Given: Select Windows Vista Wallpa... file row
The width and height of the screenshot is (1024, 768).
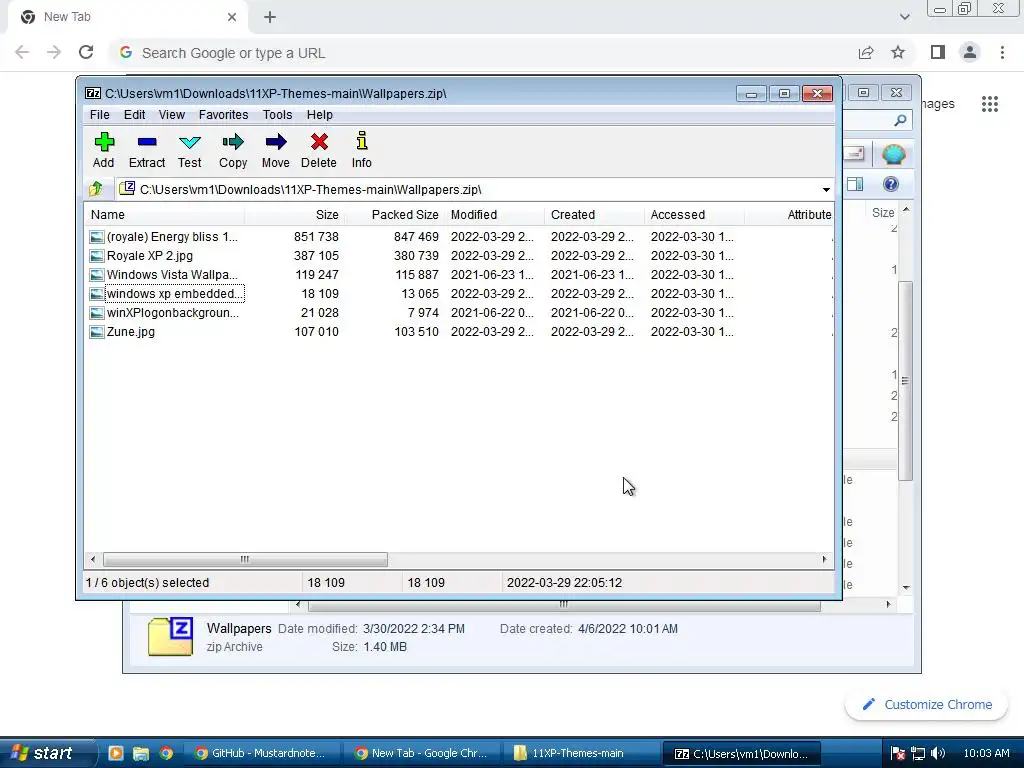Looking at the screenshot, I should click(x=458, y=275).
